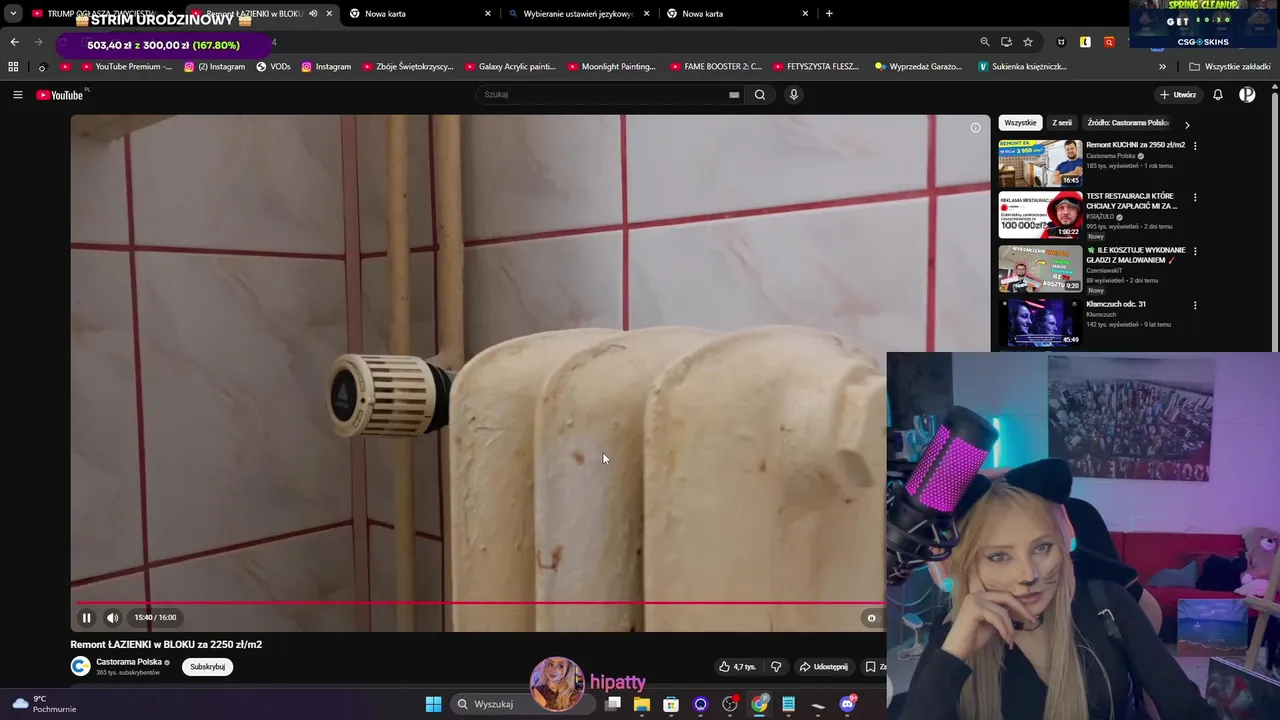Open the VODs bookmark
1280x720 pixels.
coord(273,67)
